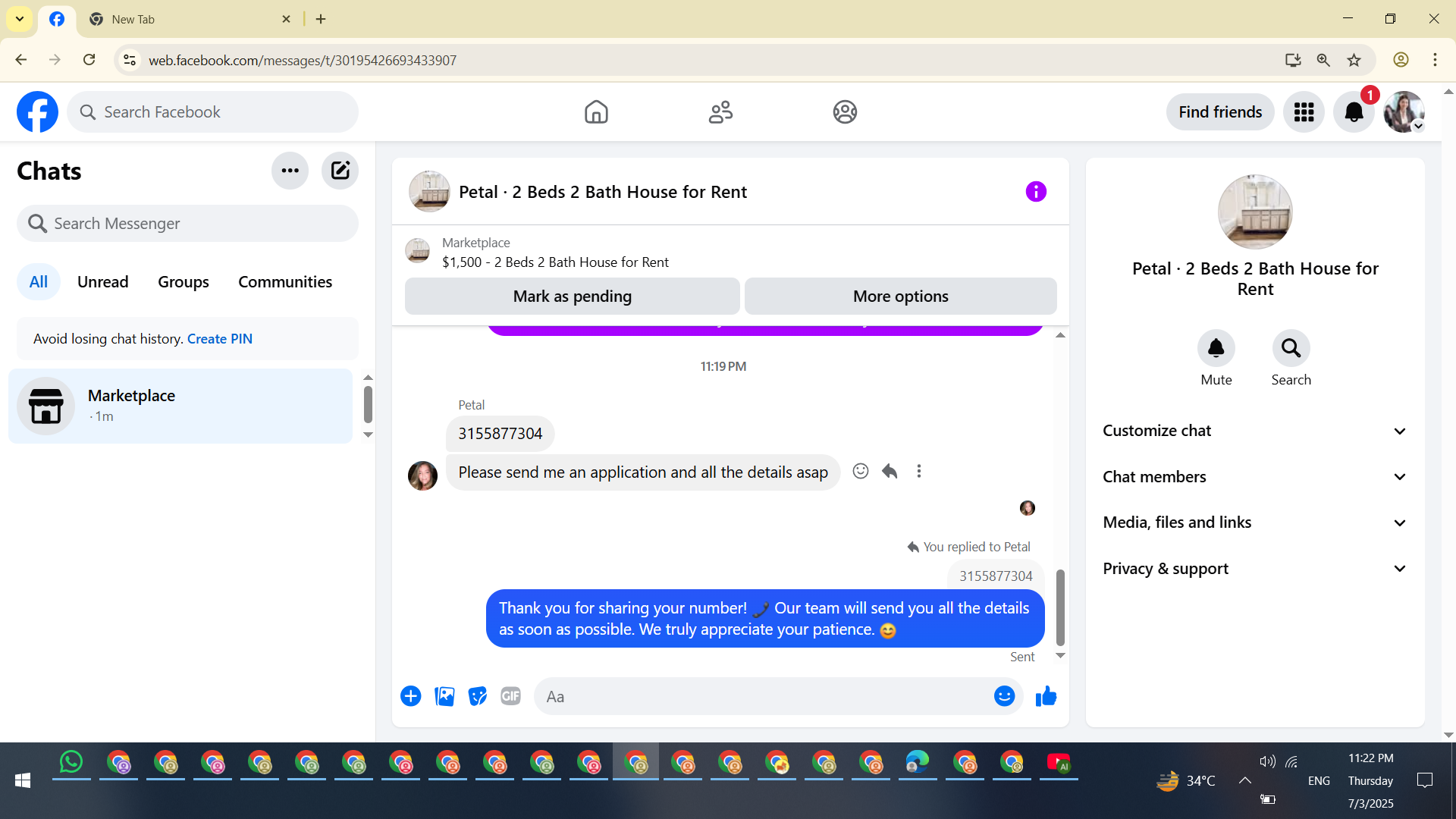The height and width of the screenshot is (819, 1456).
Task: Open Facebook notifications bell
Action: 1354,112
